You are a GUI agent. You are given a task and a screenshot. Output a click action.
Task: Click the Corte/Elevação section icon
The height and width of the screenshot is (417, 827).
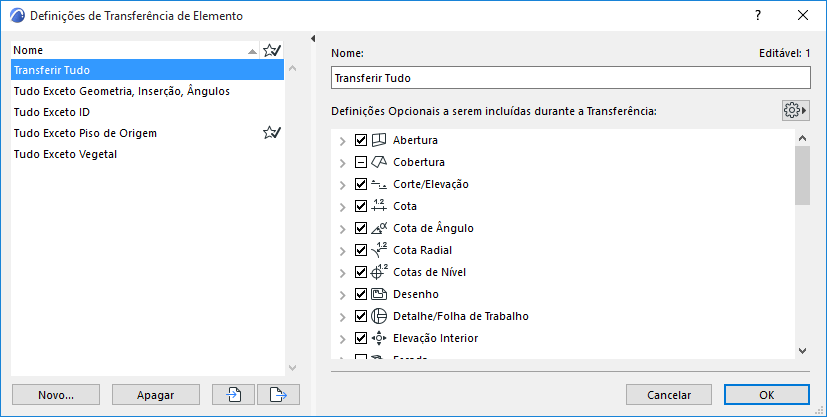tap(378, 184)
